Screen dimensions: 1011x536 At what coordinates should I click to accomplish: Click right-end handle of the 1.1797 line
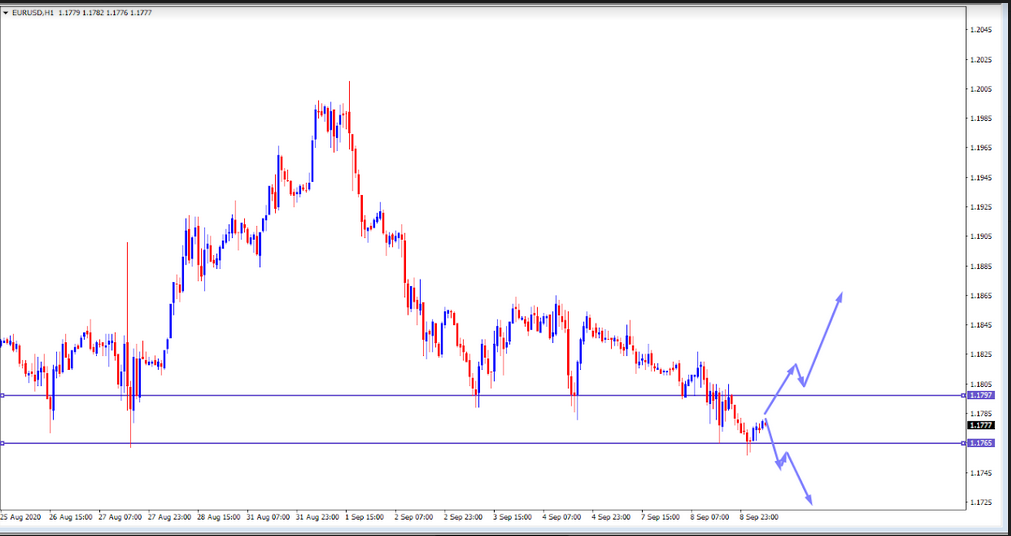pos(964,396)
